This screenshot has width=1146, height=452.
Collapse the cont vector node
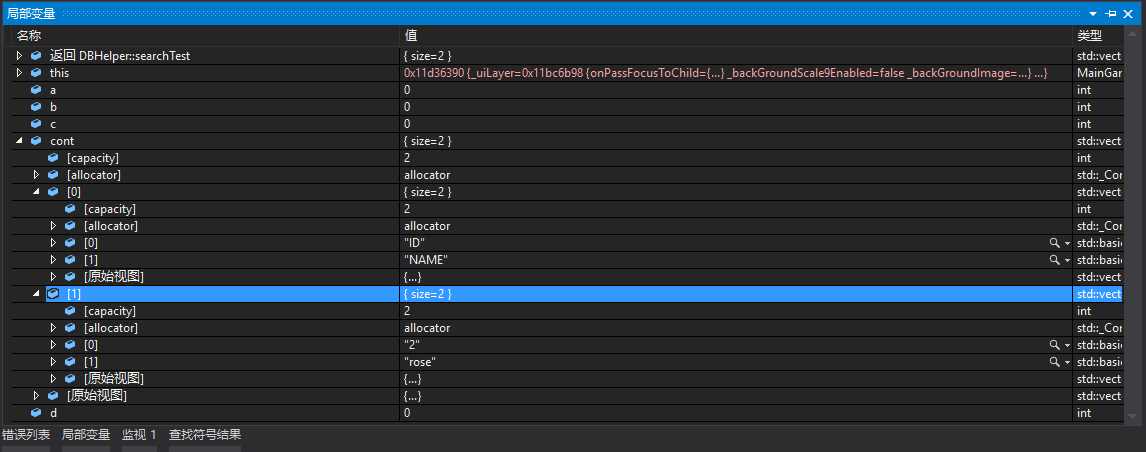(x=20, y=140)
